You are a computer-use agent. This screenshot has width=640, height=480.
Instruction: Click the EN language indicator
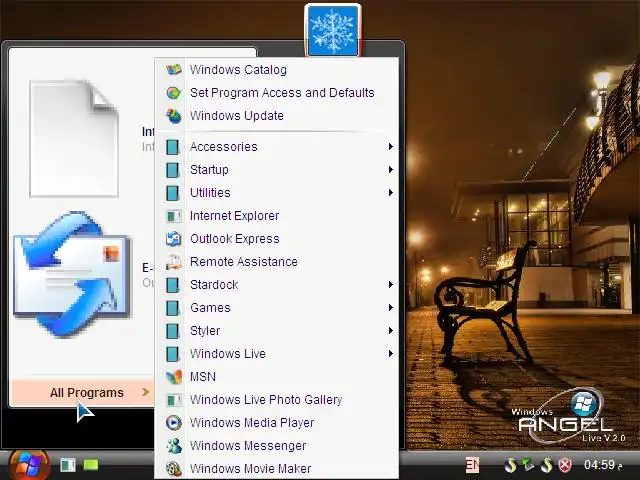click(472, 464)
